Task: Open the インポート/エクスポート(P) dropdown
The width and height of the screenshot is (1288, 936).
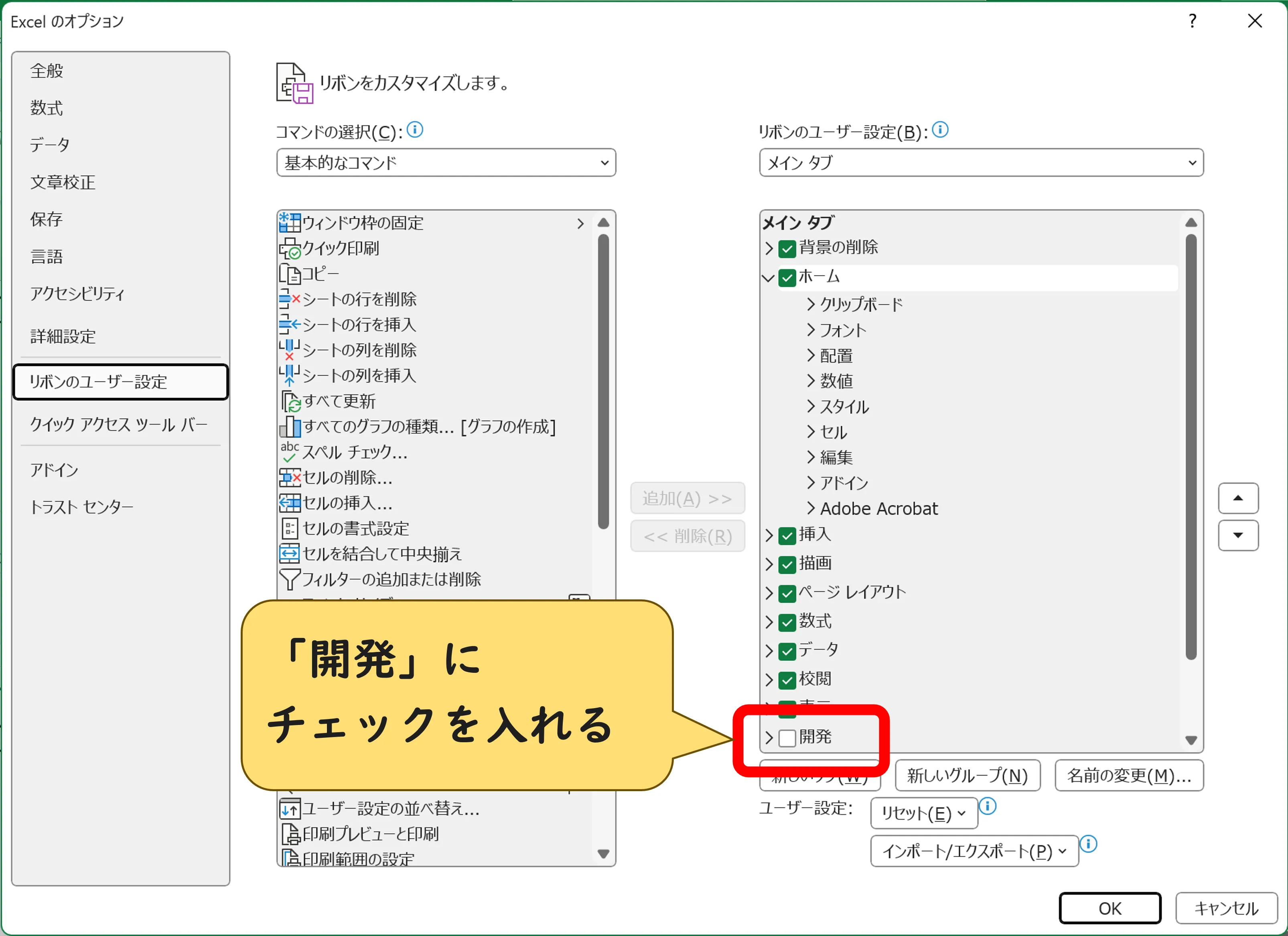Action: (x=974, y=851)
